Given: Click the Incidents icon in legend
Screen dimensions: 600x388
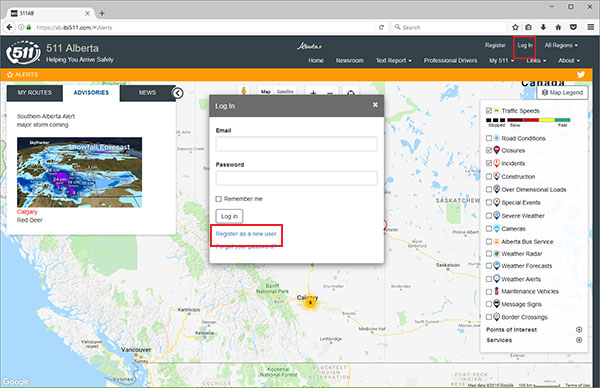Looking at the screenshot, I should [x=496, y=163].
